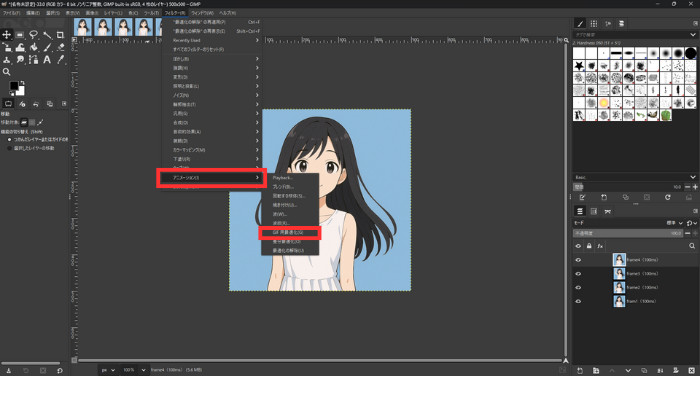Click the foreground color black swatch
Viewport: 700px width, 400px height.
(14, 86)
